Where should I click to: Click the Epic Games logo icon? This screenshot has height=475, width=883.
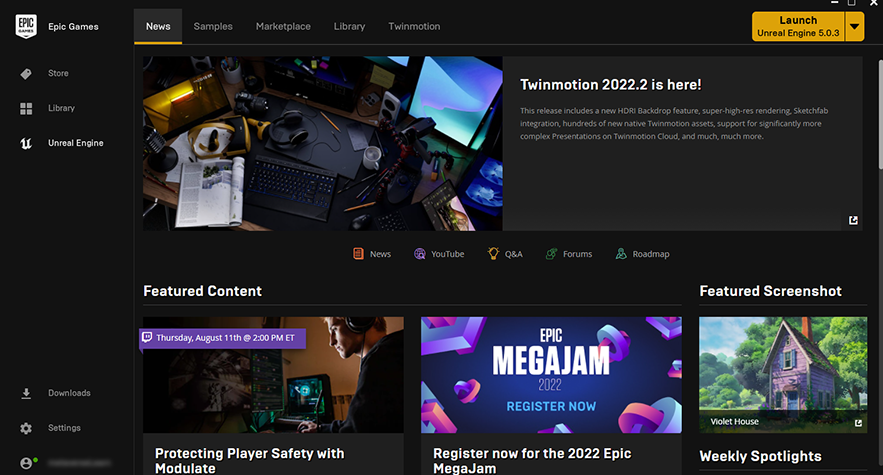pos(27,26)
